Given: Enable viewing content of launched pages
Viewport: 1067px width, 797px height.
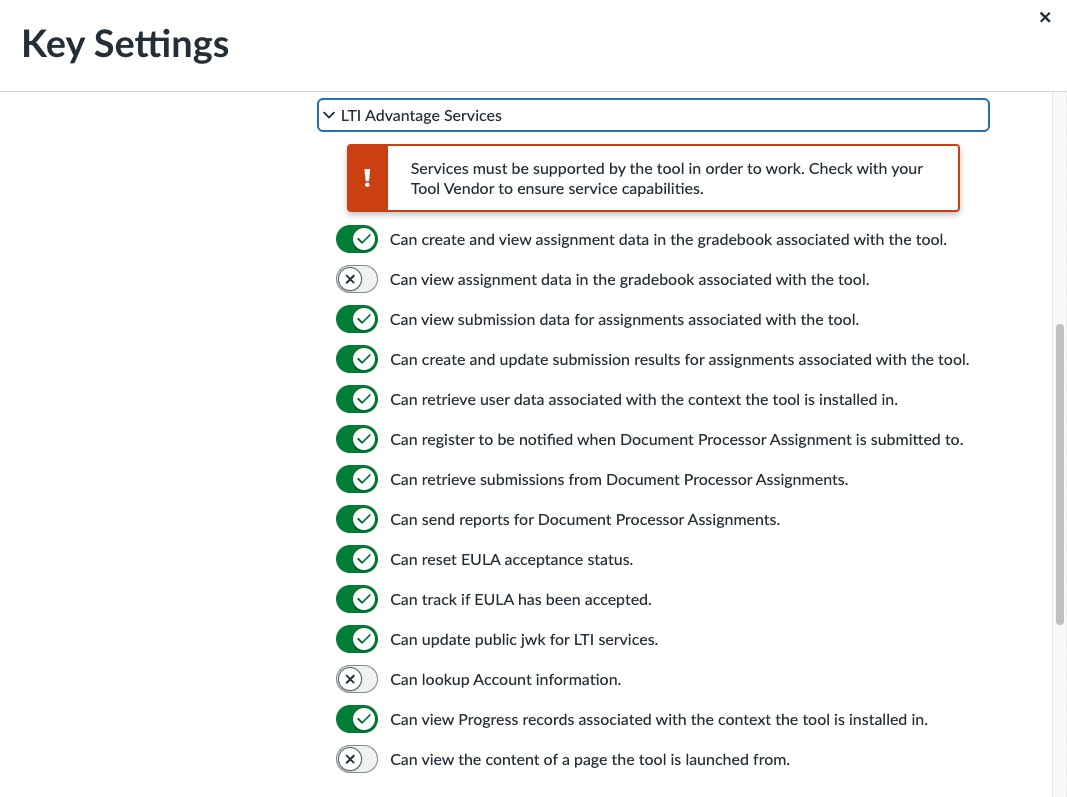Looking at the screenshot, I should (357, 759).
